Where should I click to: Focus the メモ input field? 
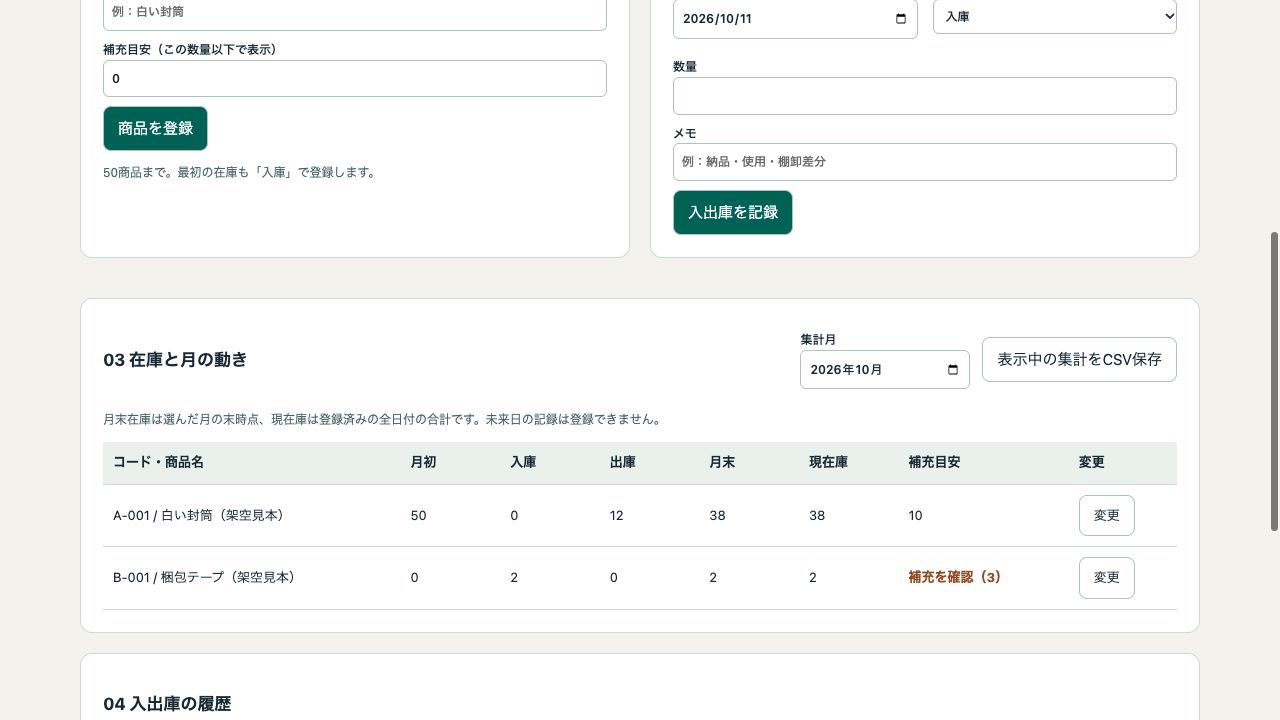click(925, 162)
